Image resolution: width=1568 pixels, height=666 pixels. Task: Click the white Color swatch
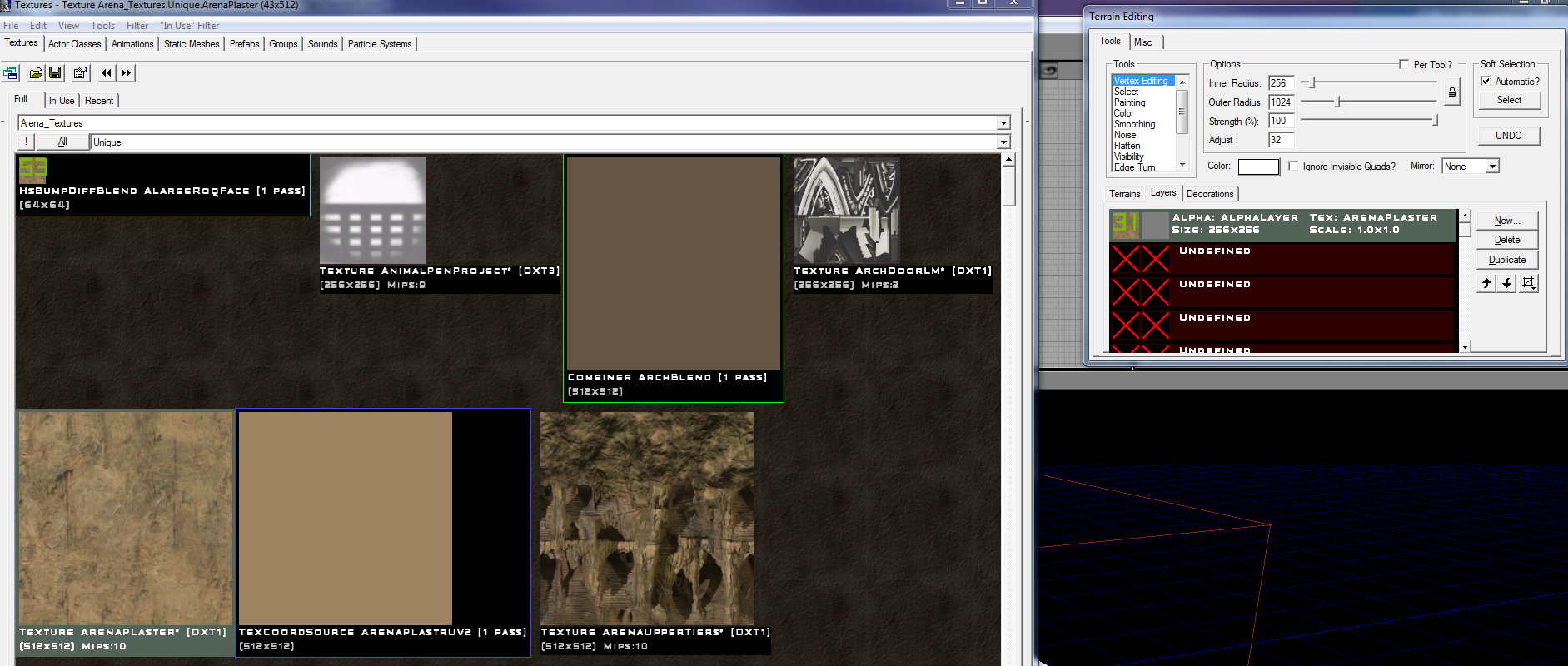pyautogui.click(x=1258, y=166)
